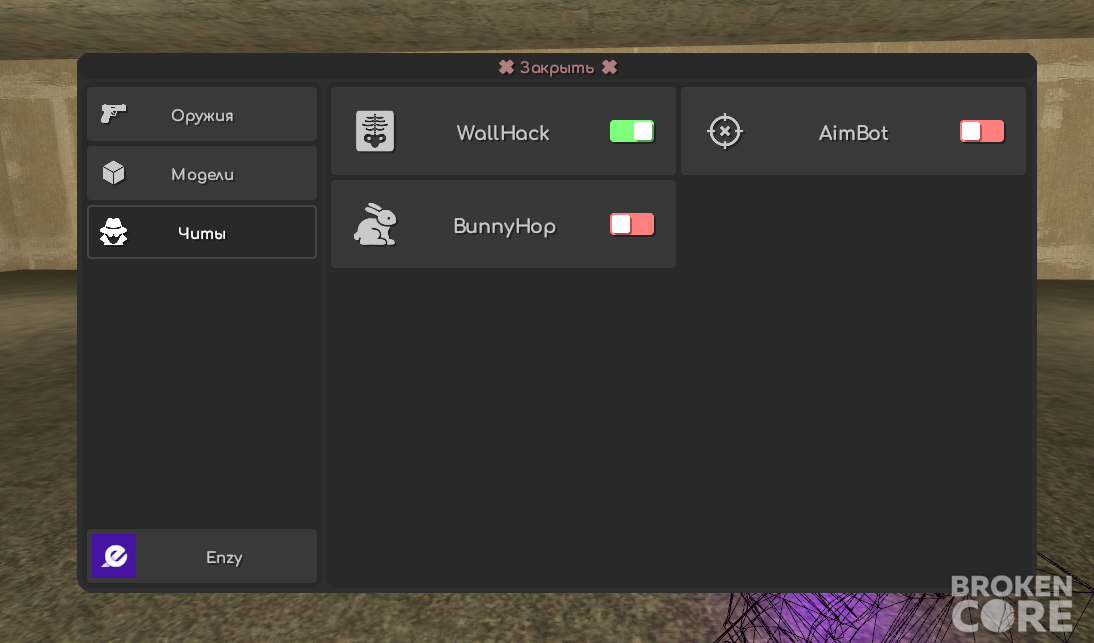Image resolution: width=1094 pixels, height=643 pixels.
Task: Click the purple Enzy logo icon
Action: coord(114,556)
